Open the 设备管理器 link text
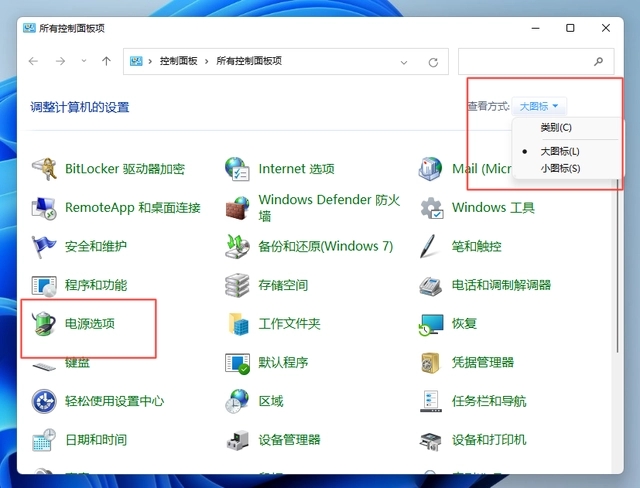The height and width of the screenshot is (488, 640). 289,440
